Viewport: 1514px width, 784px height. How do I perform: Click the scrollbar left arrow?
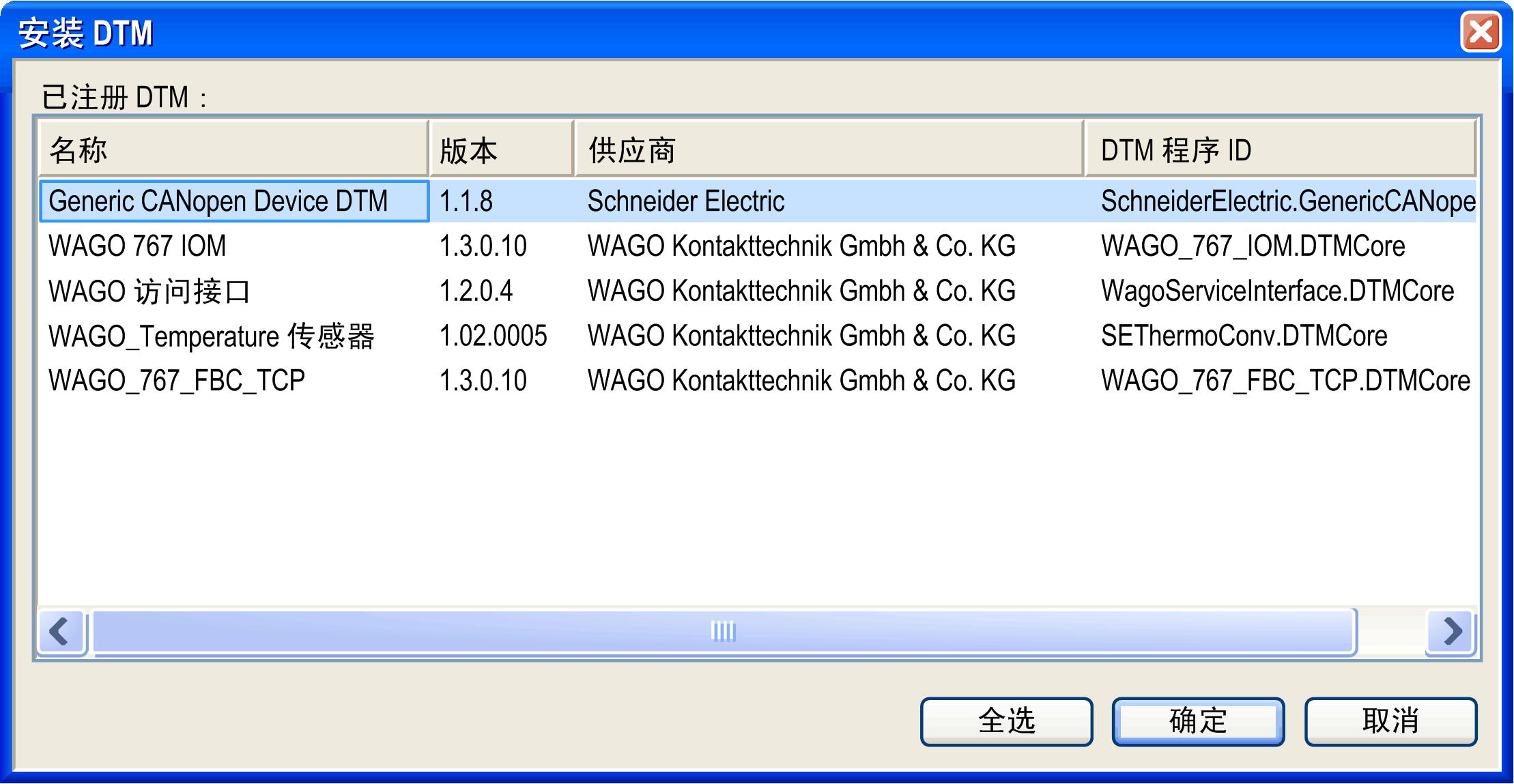click(x=61, y=631)
